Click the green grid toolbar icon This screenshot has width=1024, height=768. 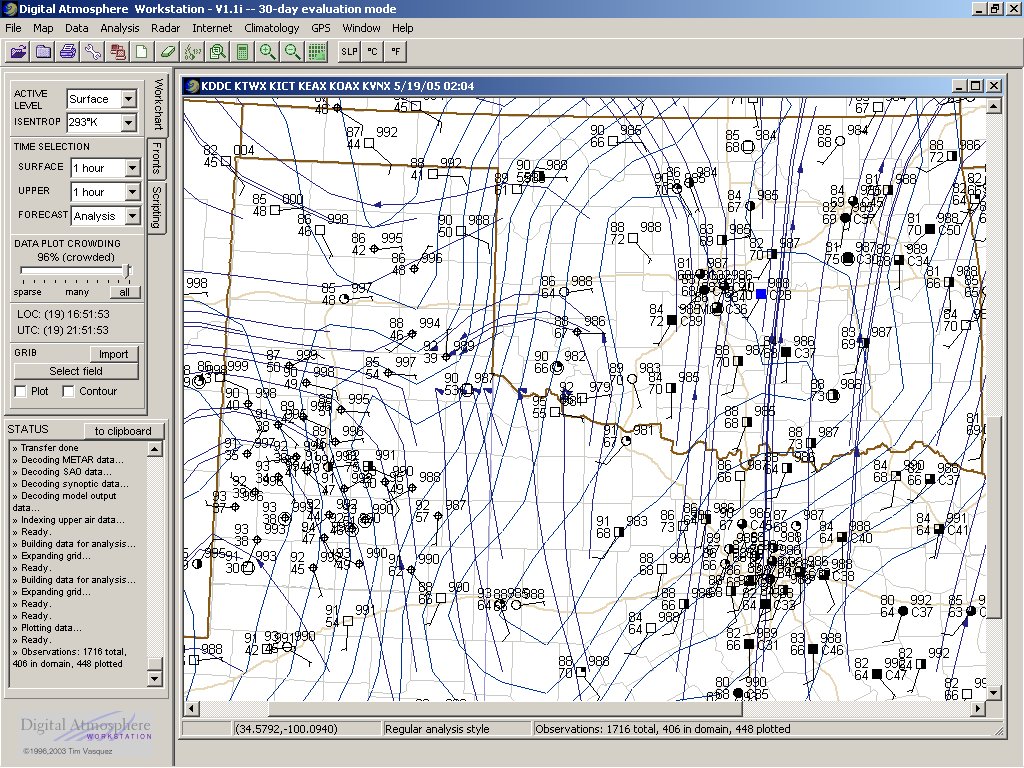click(x=317, y=52)
